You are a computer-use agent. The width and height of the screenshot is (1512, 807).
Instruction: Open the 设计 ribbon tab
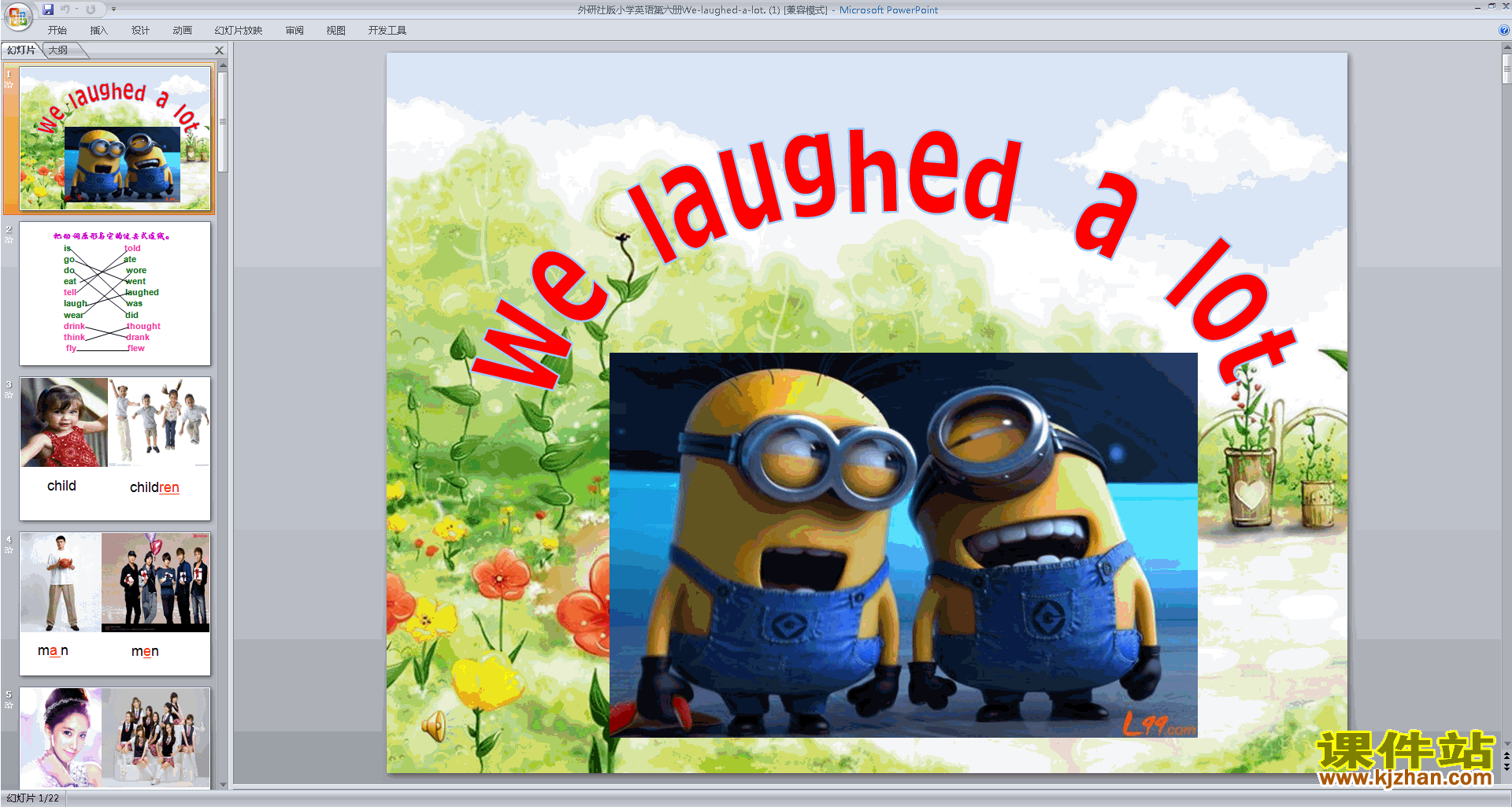(141, 31)
